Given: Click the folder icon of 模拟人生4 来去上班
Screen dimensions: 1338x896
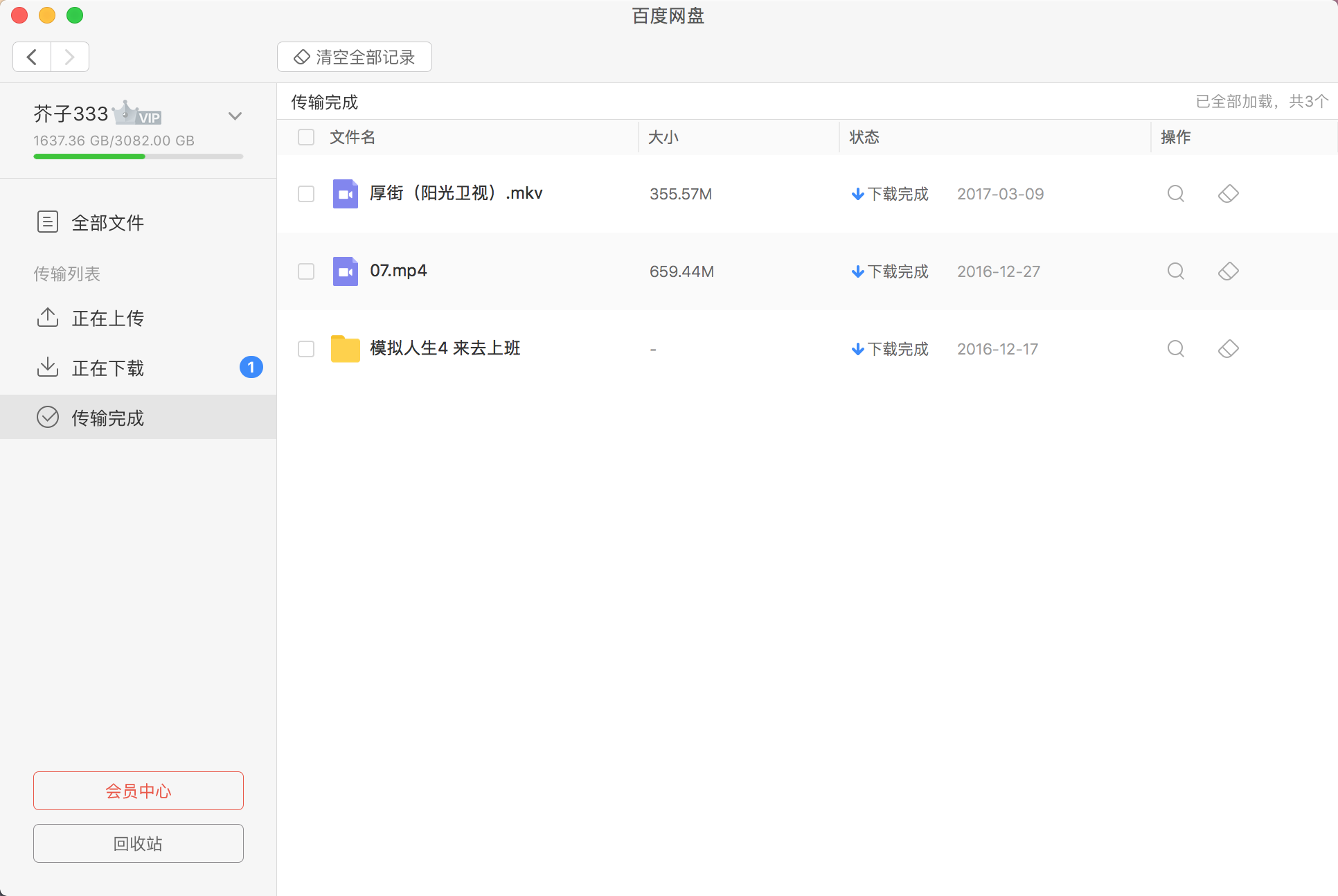Looking at the screenshot, I should 346,349.
